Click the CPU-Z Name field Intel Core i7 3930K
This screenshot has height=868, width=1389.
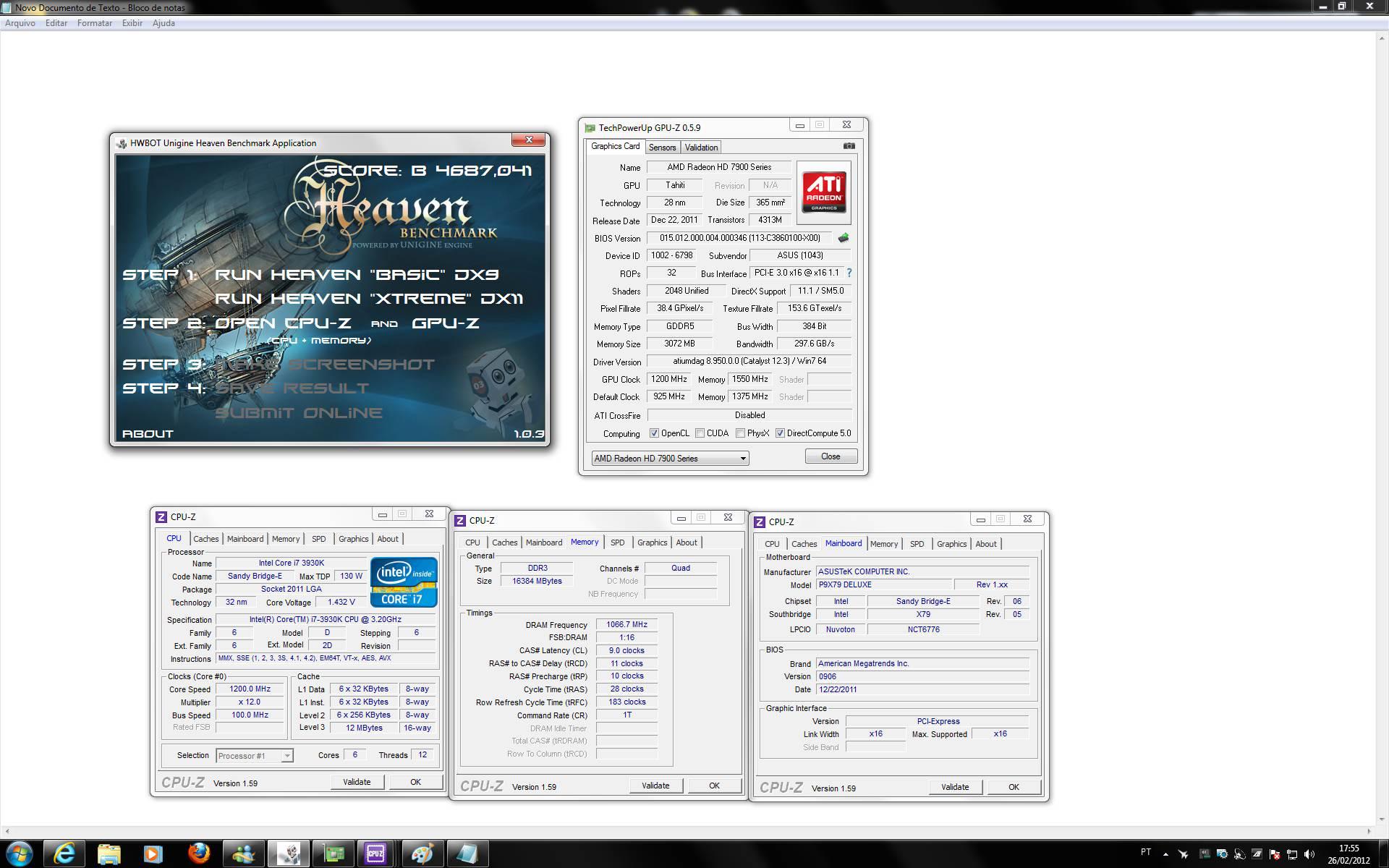click(292, 563)
